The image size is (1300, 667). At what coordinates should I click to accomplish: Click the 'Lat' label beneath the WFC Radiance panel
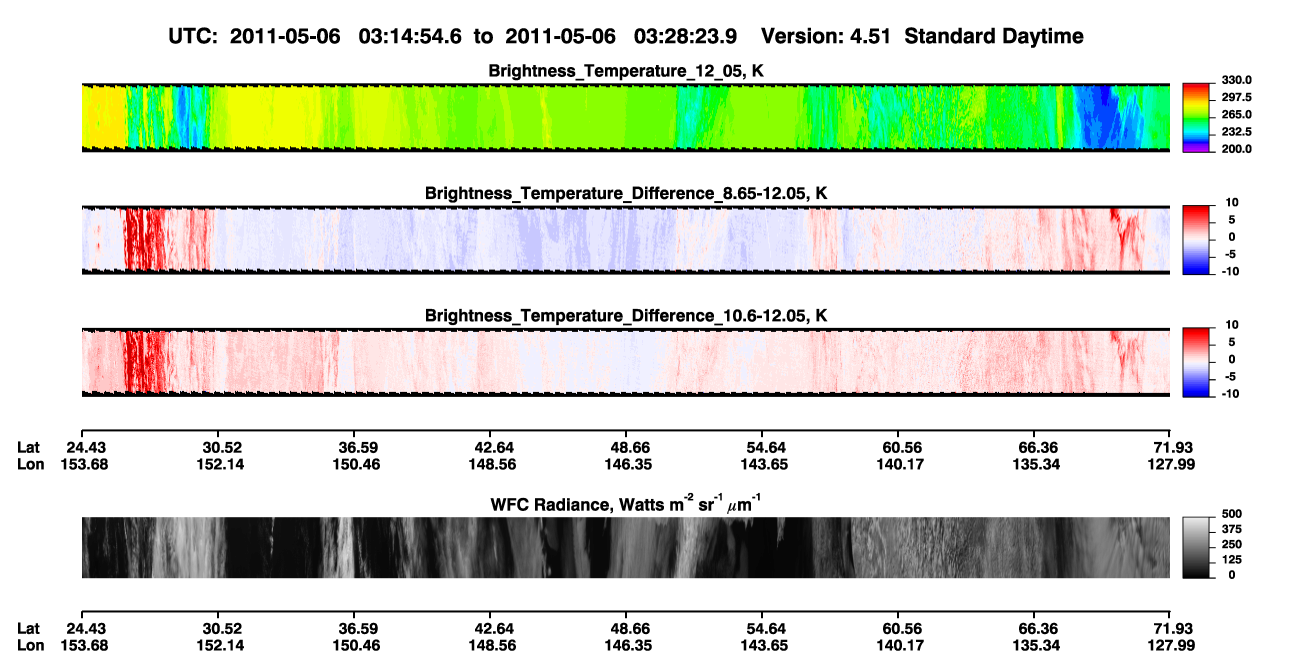point(29,629)
